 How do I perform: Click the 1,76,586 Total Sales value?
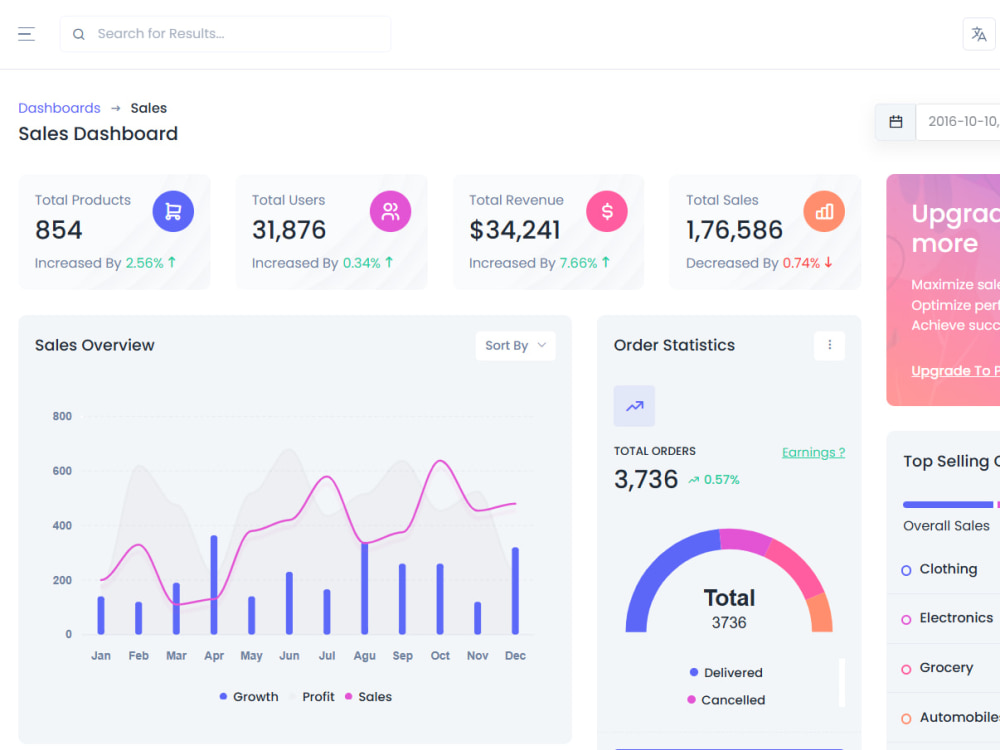(734, 230)
